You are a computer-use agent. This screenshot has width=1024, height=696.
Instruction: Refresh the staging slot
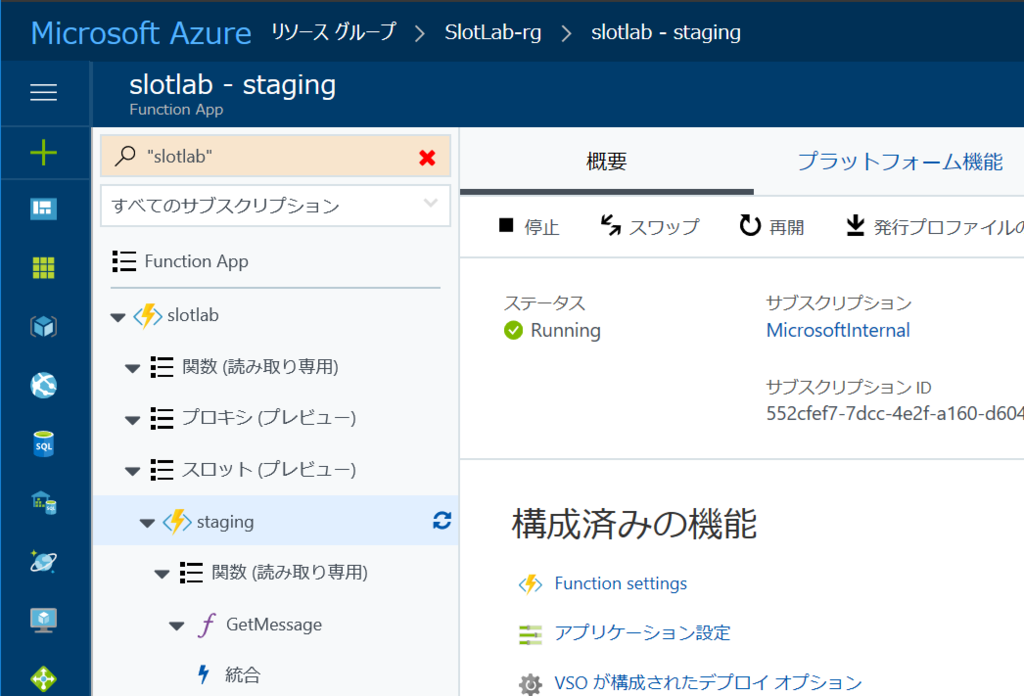442,520
